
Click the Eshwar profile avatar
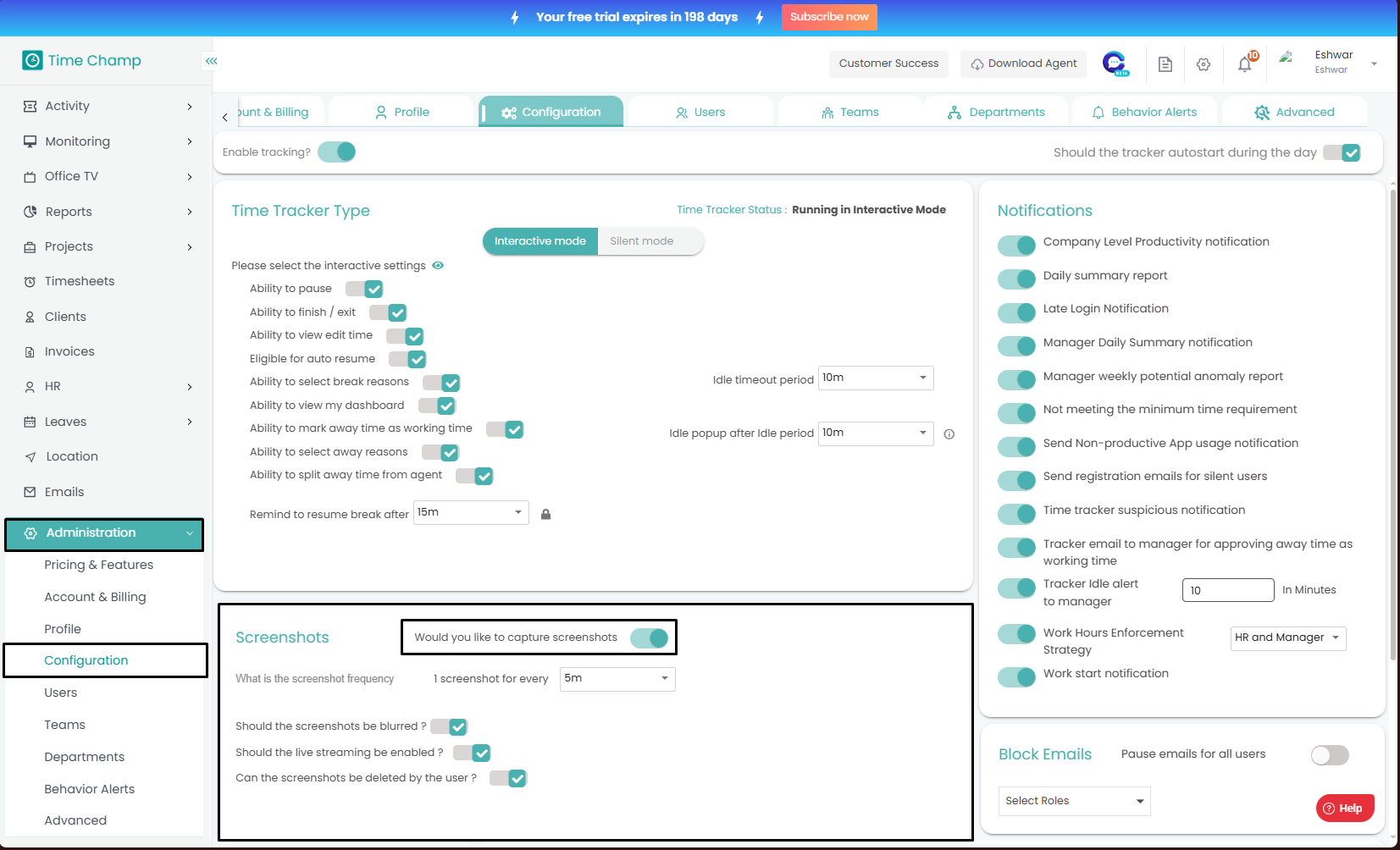[1287, 58]
